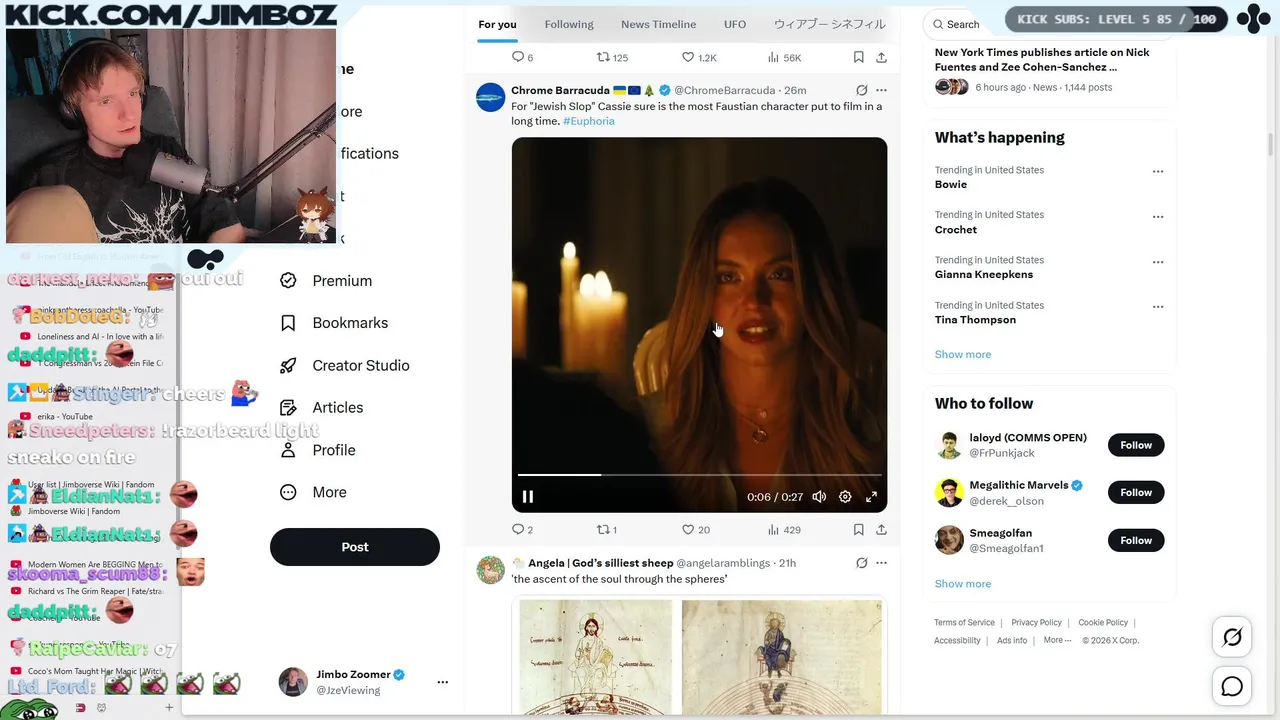Open more options on Chrome Barracuda's post
The width and height of the screenshot is (1280, 720).
click(x=881, y=90)
